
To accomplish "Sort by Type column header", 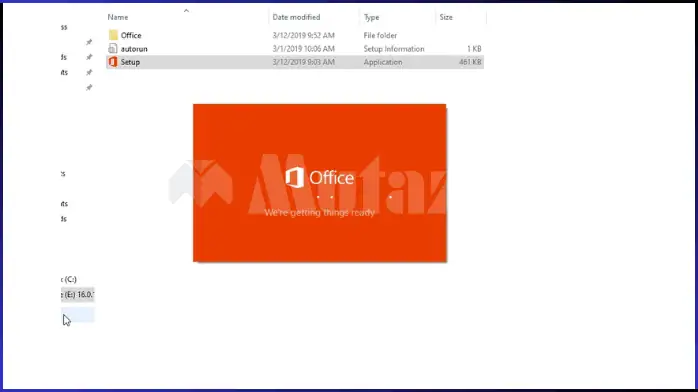I will (x=371, y=17).
